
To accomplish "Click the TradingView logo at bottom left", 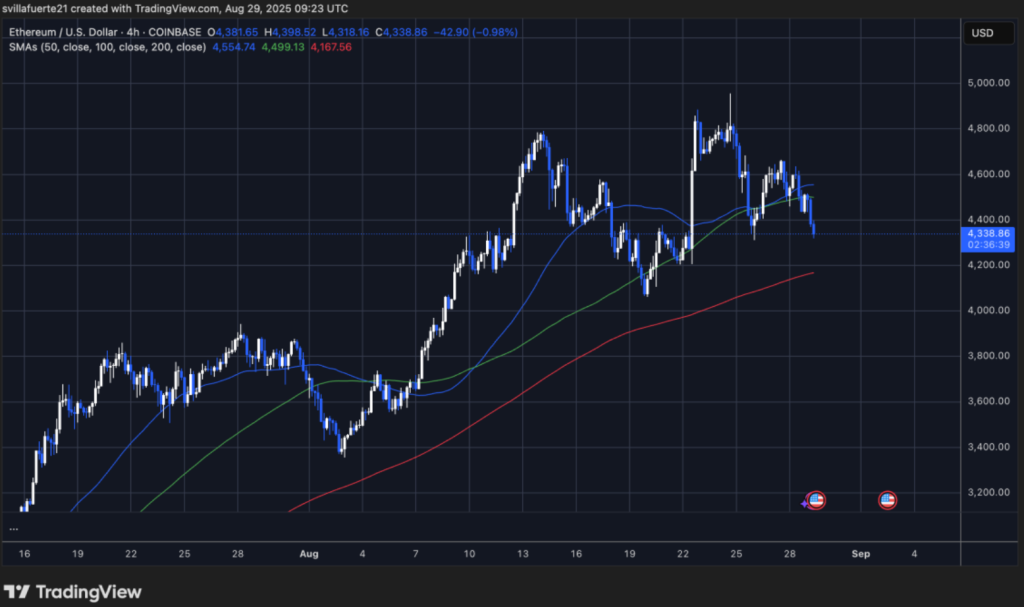I will [x=74, y=592].
